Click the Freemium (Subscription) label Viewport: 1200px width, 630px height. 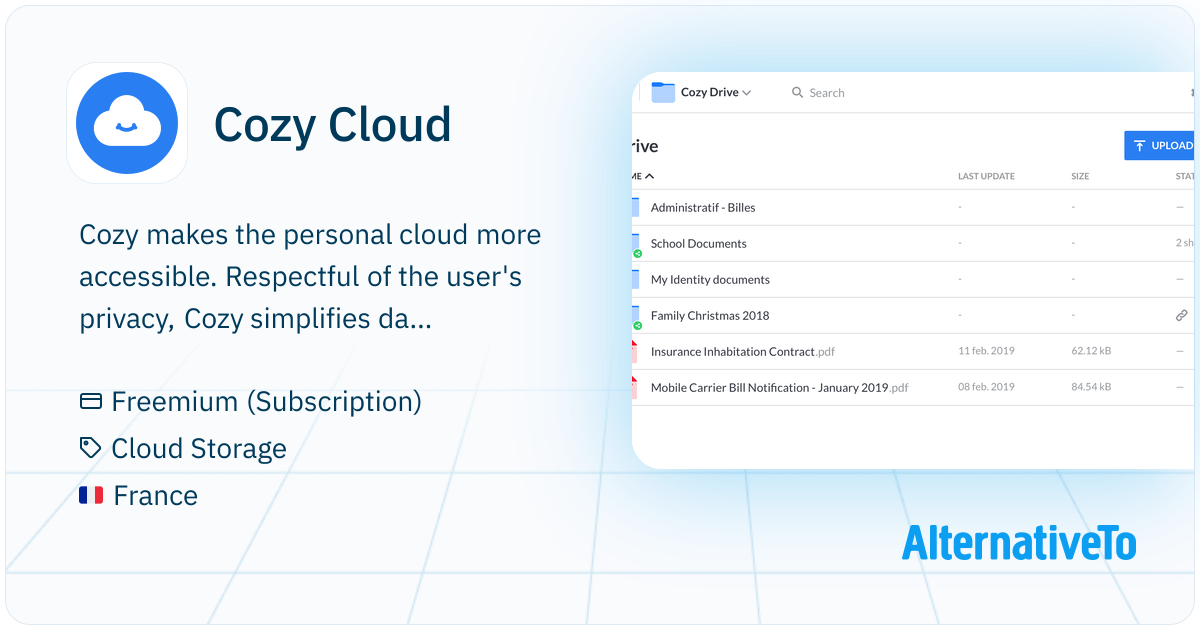[x=266, y=401]
